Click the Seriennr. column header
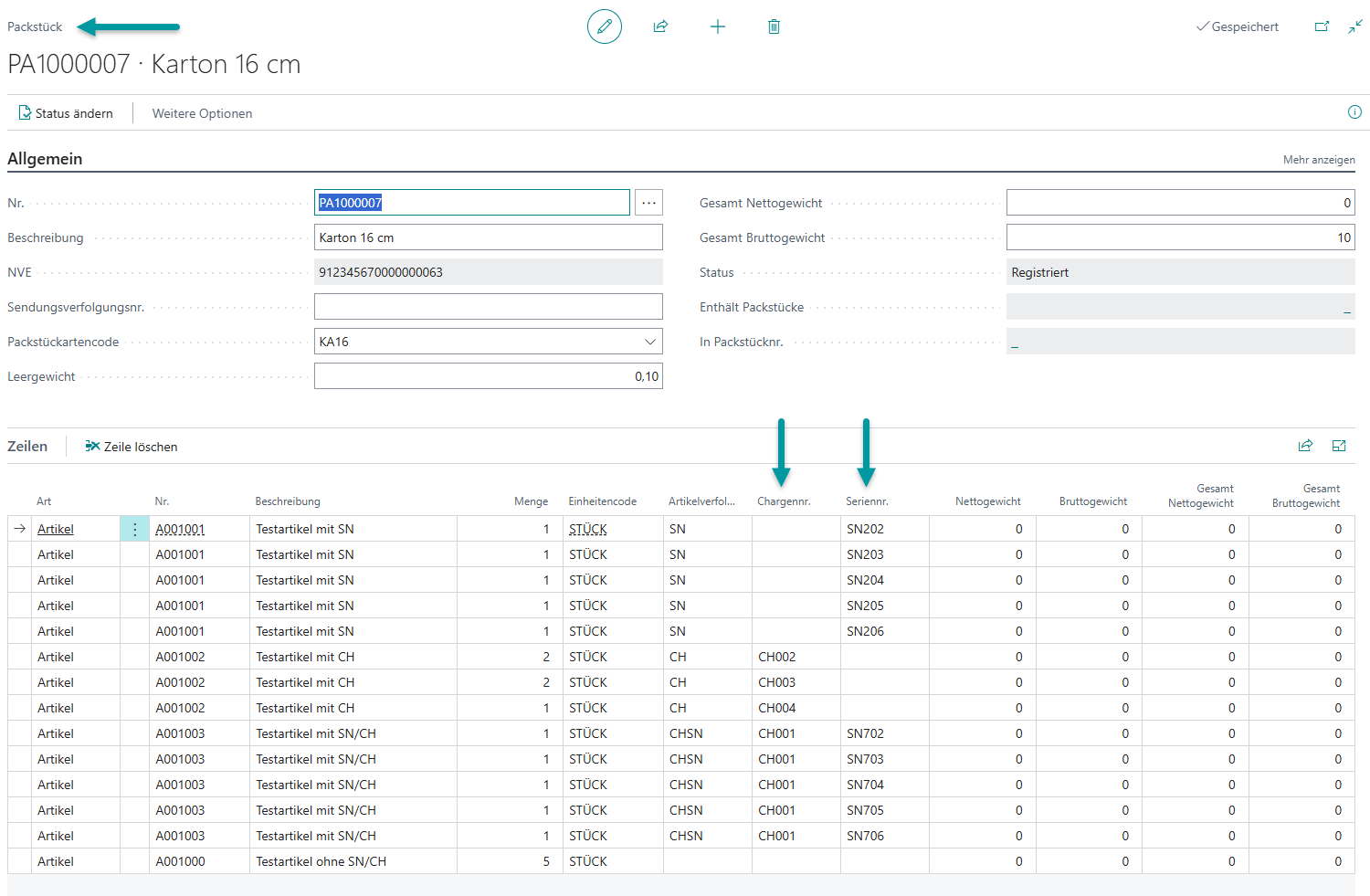This screenshot has width=1370, height=896. [x=867, y=501]
